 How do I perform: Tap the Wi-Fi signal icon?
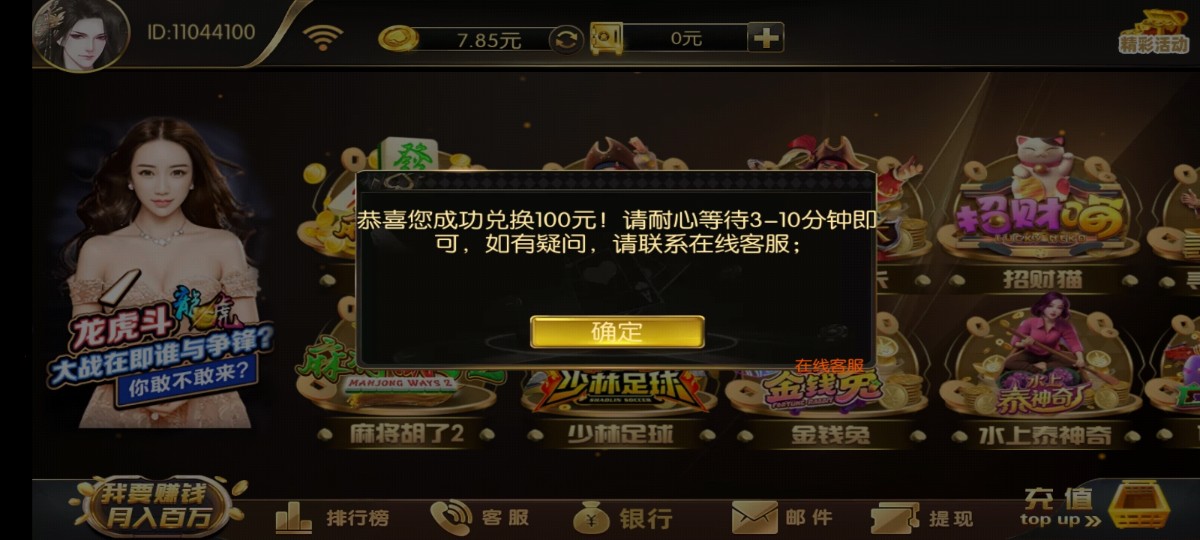coord(323,38)
